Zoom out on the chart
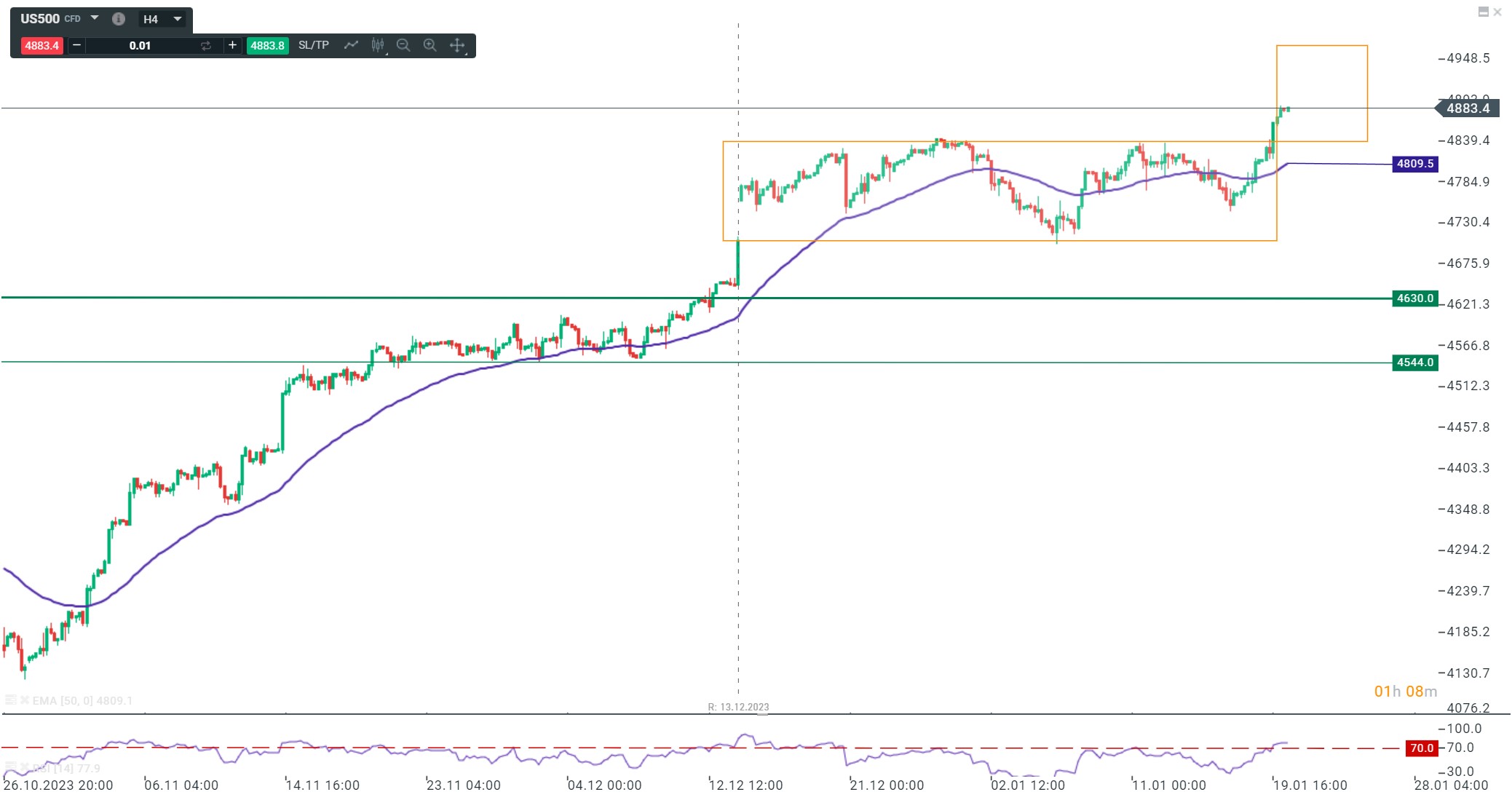1512x800 pixels. 403,45
